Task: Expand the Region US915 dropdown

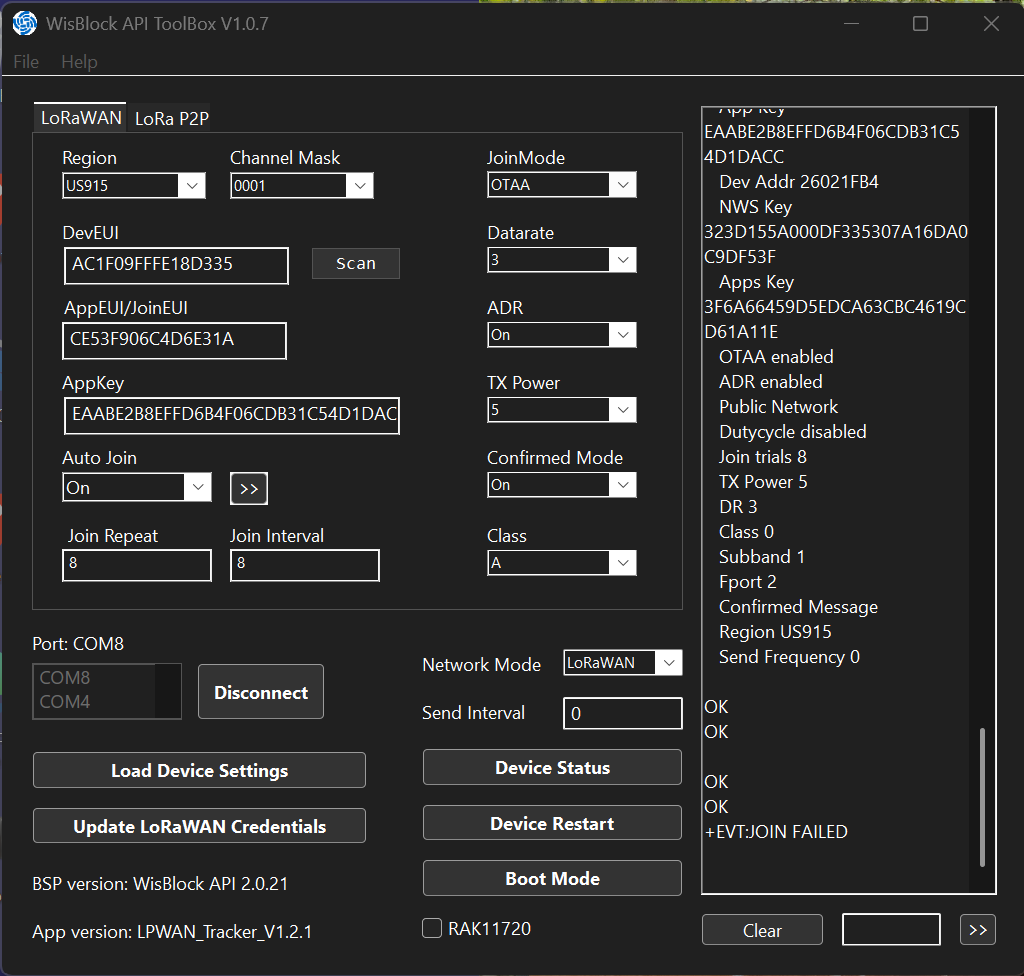Action: (133, 186)
